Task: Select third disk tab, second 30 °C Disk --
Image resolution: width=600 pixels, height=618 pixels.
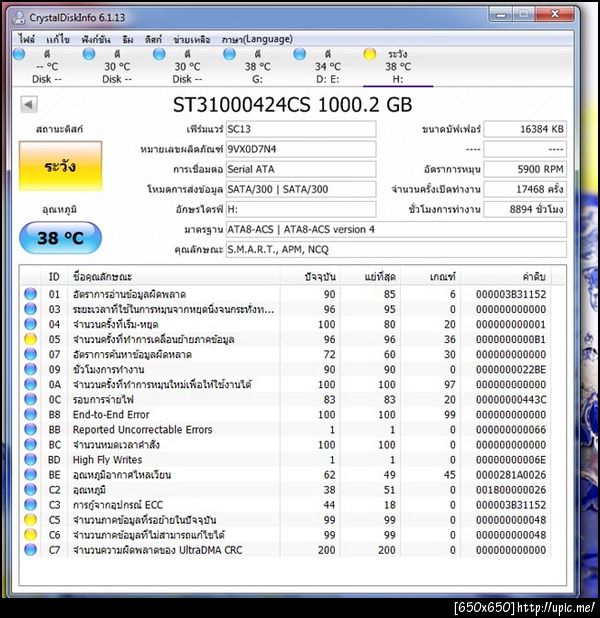Action: point(187,67)
